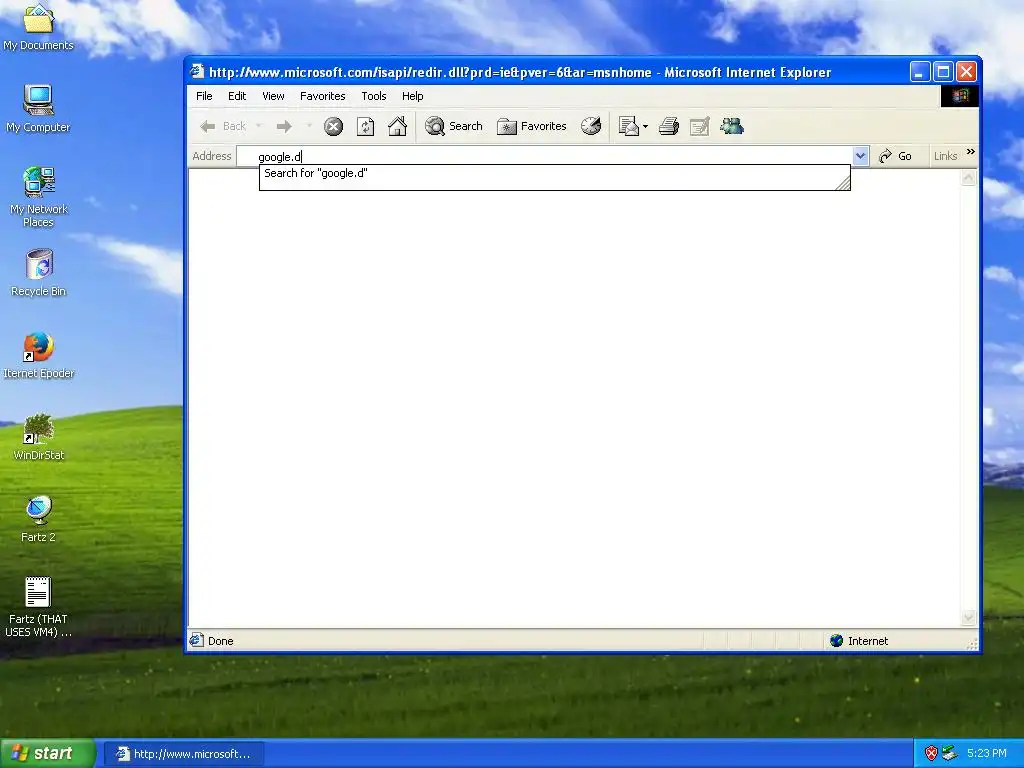Click the microsoft.com taskbar window button
This screenshot has width=1024, height=768.
point(184,754)
